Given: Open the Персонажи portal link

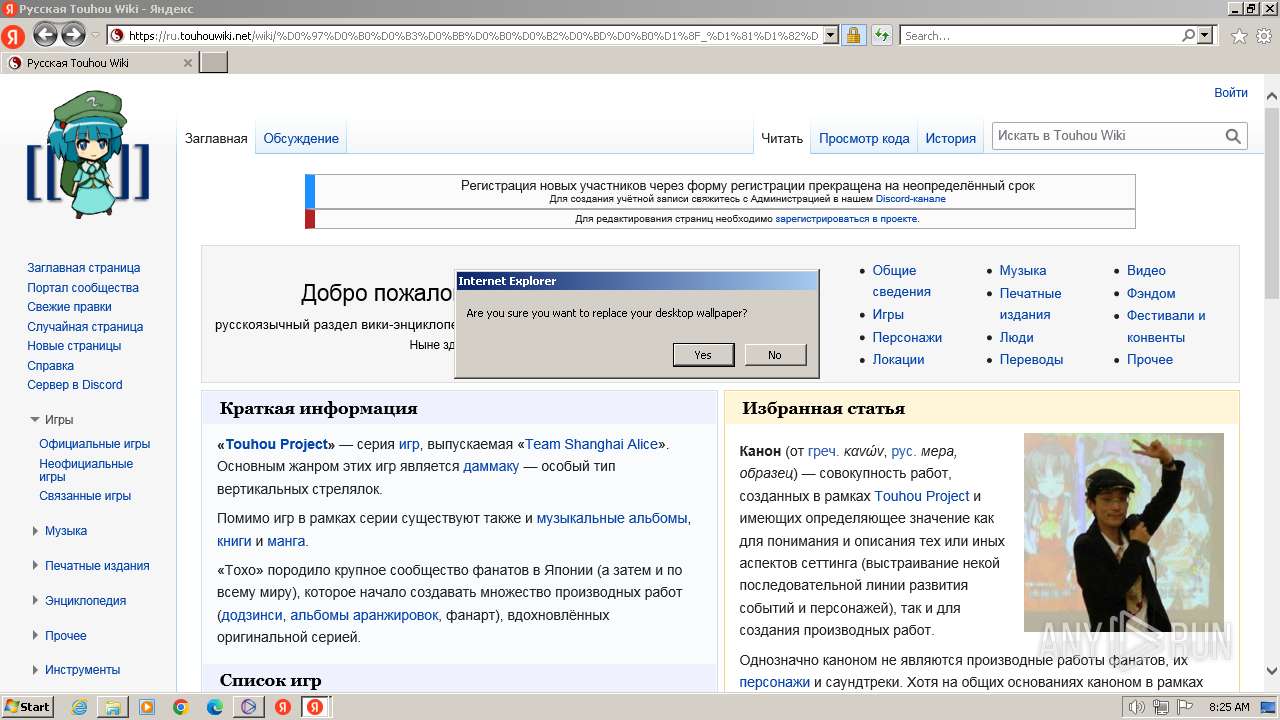Looking at the screenshot, I should (x=907, y=338).
